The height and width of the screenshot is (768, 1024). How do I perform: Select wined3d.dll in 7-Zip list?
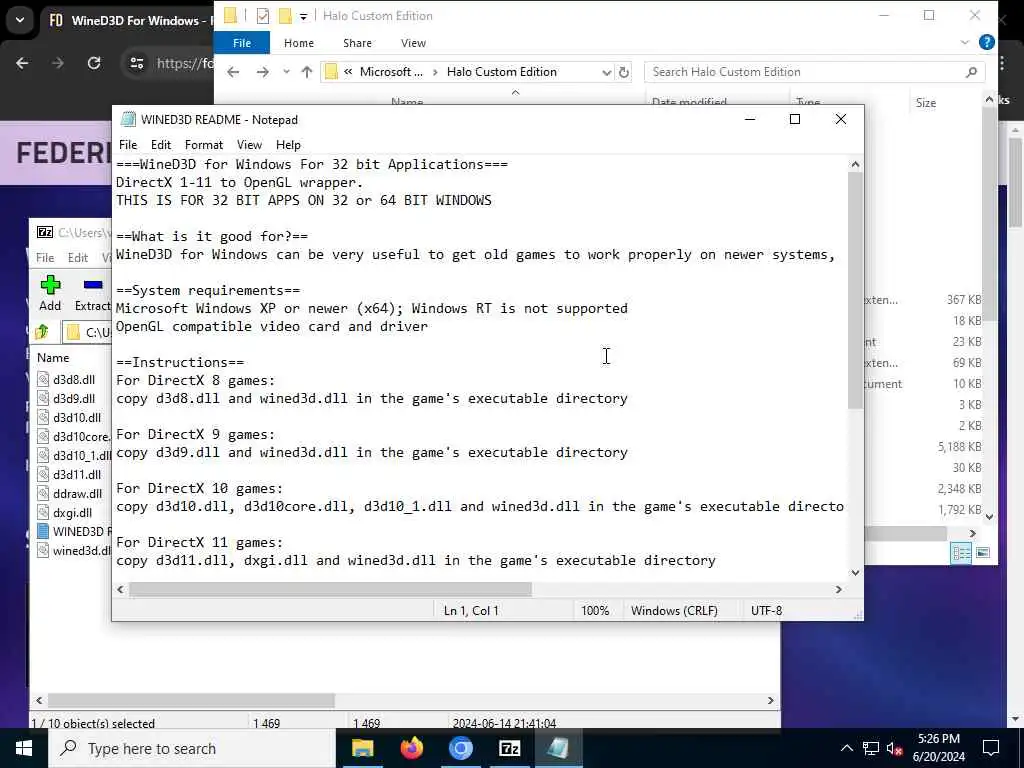pos(74,551)
